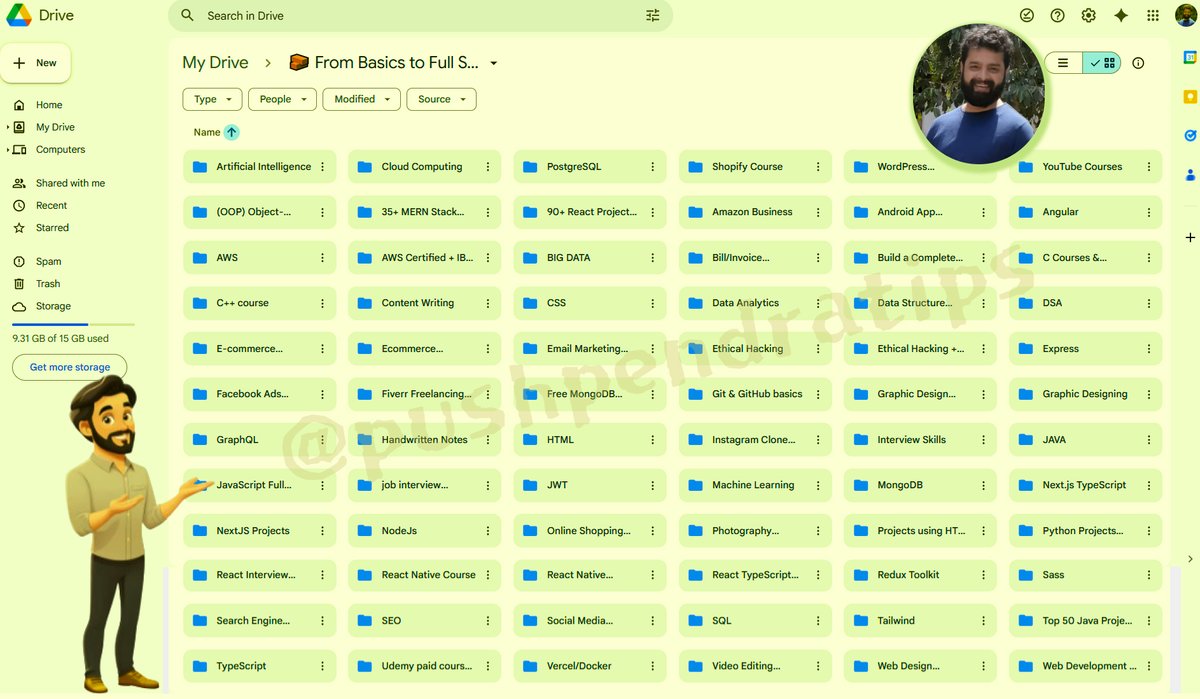Select the Tailwind folder

pyautogui.click(x=920, y=621)
